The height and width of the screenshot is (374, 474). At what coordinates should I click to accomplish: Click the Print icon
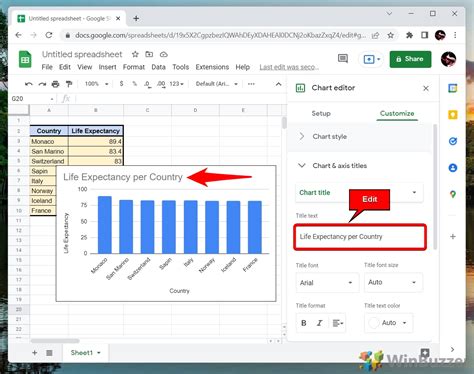click(x=55, y=84)
